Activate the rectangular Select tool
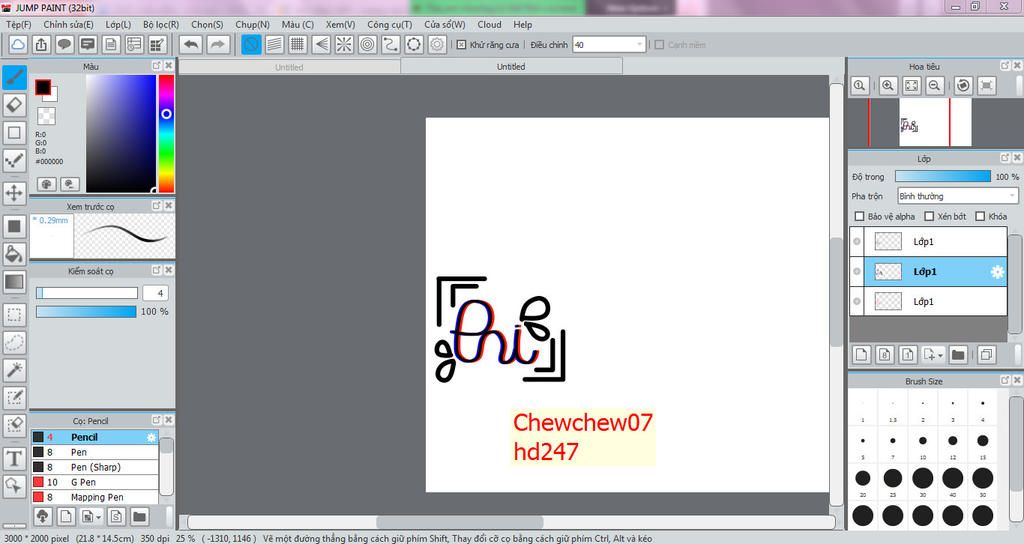The width and height of the screenshot is (1024, 544). coord(14,315)
